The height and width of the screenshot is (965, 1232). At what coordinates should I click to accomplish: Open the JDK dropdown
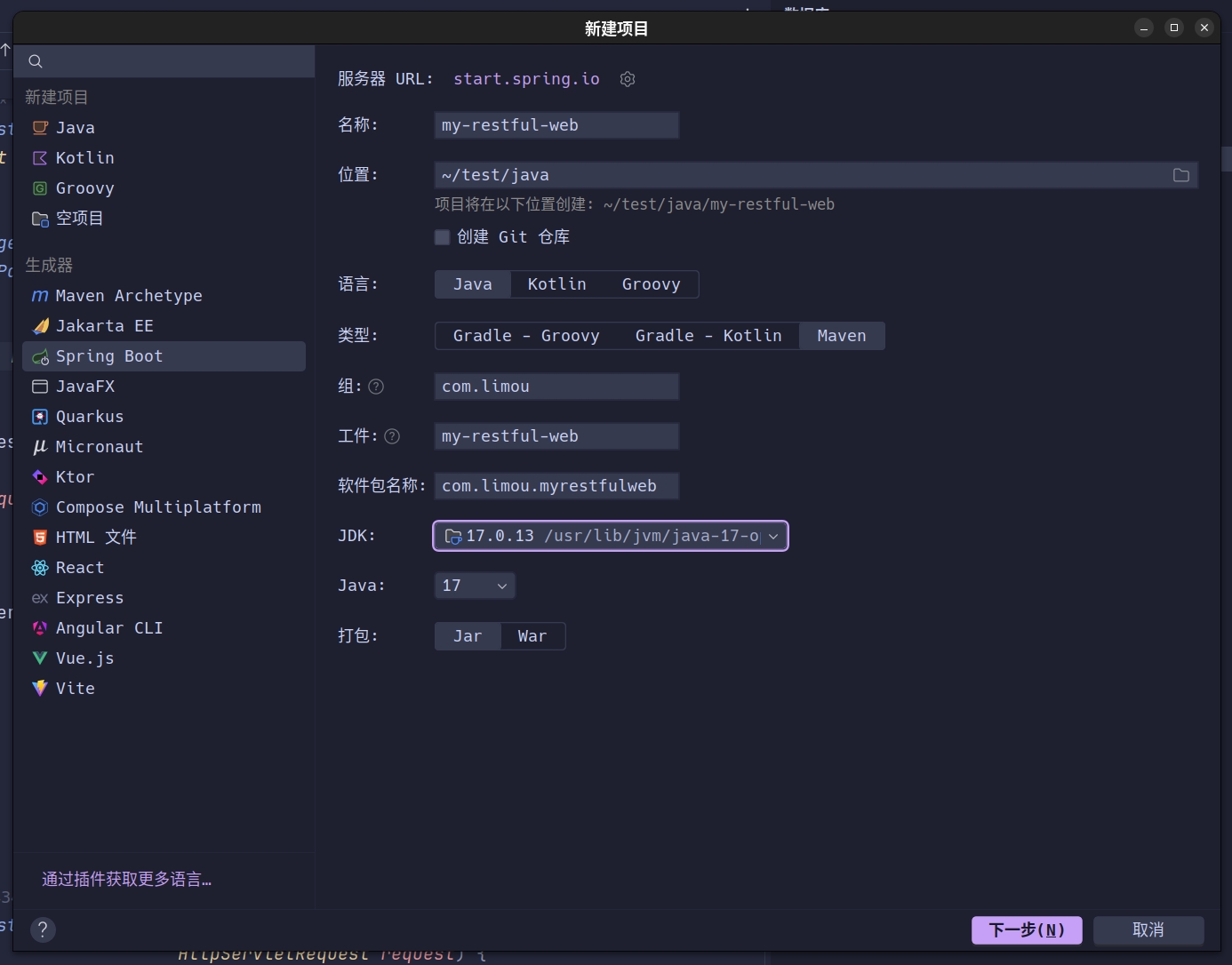[611, 536]
